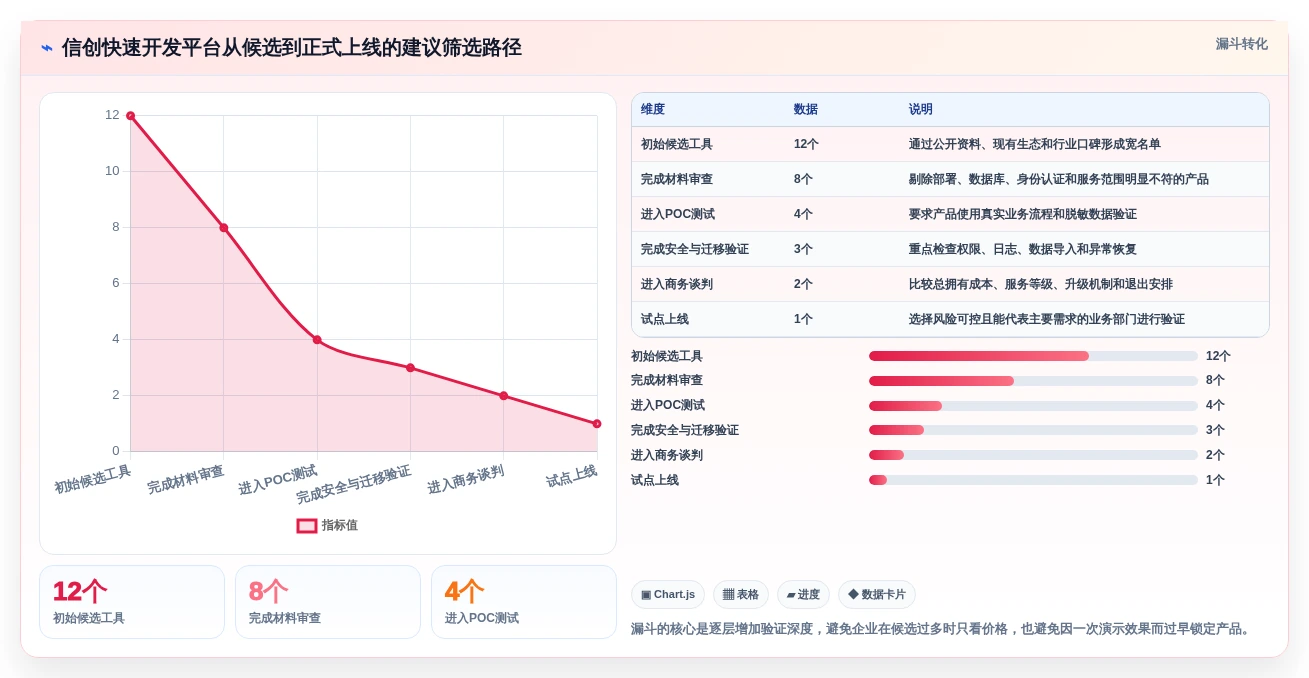1309x678 pixels.
Task: Click the footer note starting 漏斗的核心
Action: tap(943, 629)
